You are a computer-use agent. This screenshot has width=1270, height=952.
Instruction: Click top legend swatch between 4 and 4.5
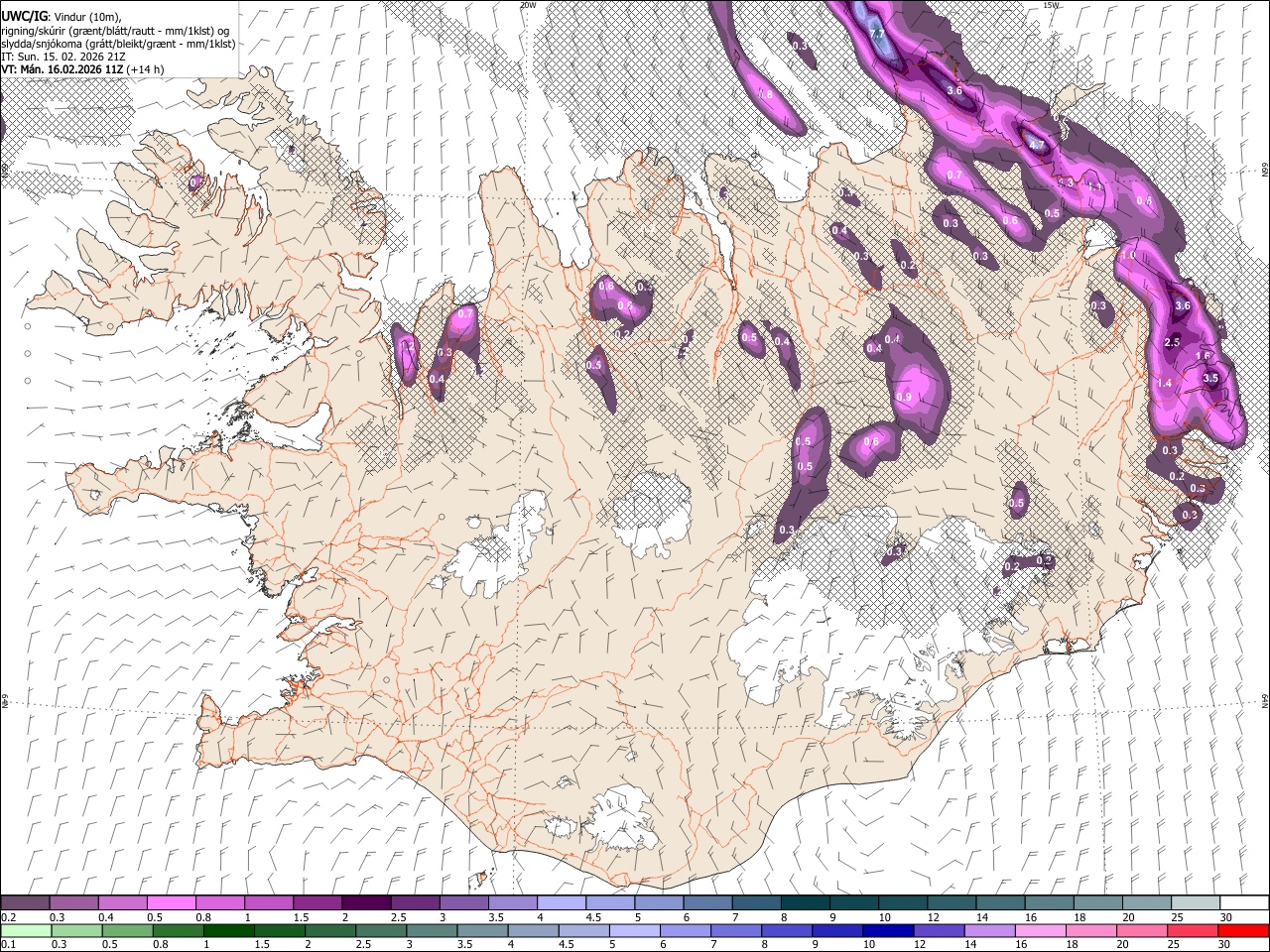coord(562,902)
